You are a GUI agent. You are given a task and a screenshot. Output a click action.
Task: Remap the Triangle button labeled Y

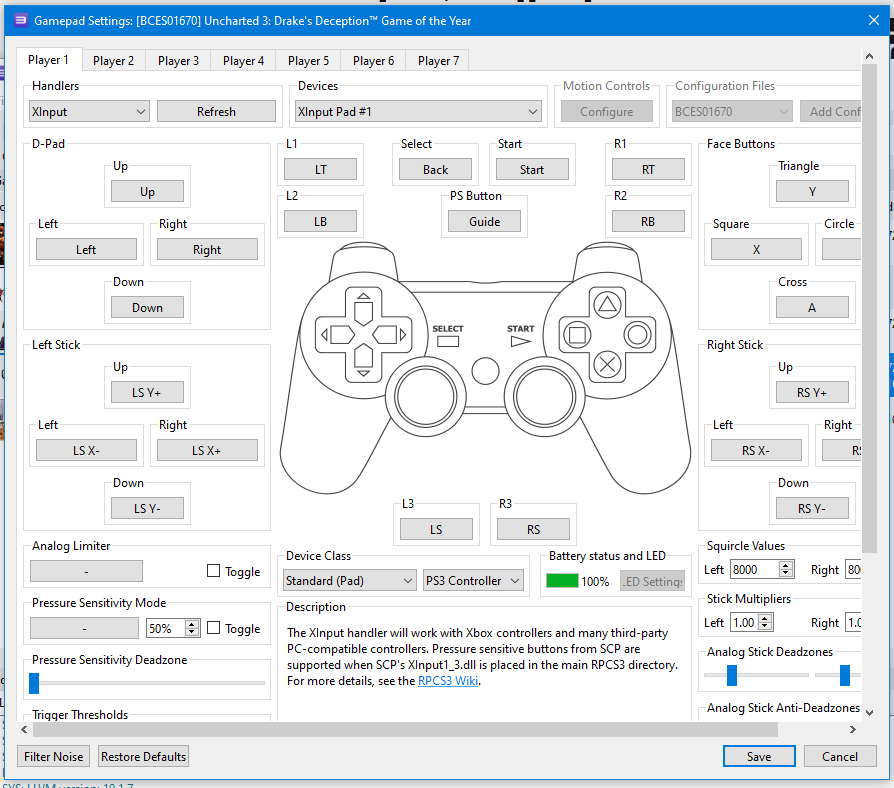(x=812, y=192)
